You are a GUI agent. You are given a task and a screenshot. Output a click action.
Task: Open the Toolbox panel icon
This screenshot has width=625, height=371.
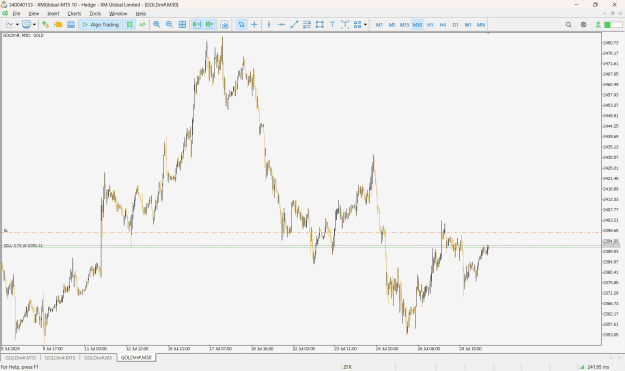click(x=71, y=25)
